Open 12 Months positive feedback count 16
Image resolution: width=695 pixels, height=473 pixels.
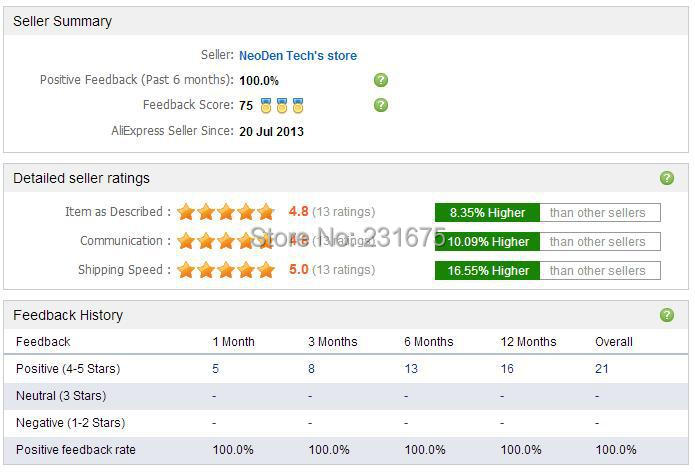(x=507, y=369)
